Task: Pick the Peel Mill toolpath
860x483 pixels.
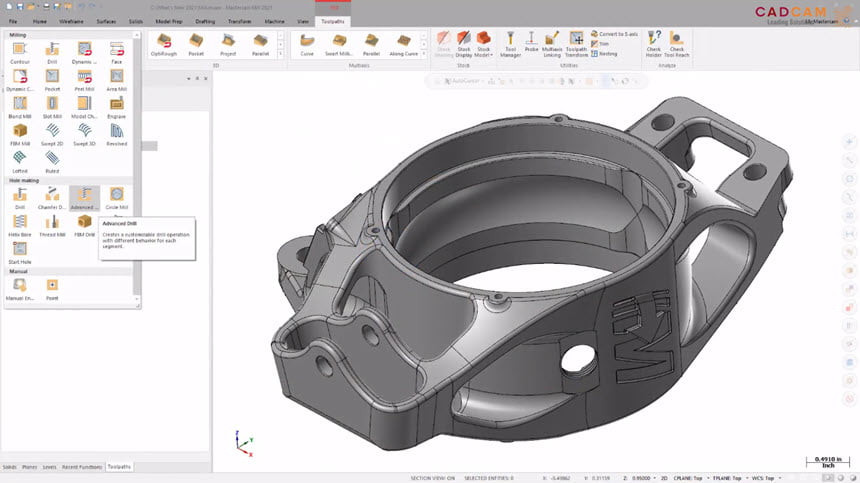Action: 84,80
